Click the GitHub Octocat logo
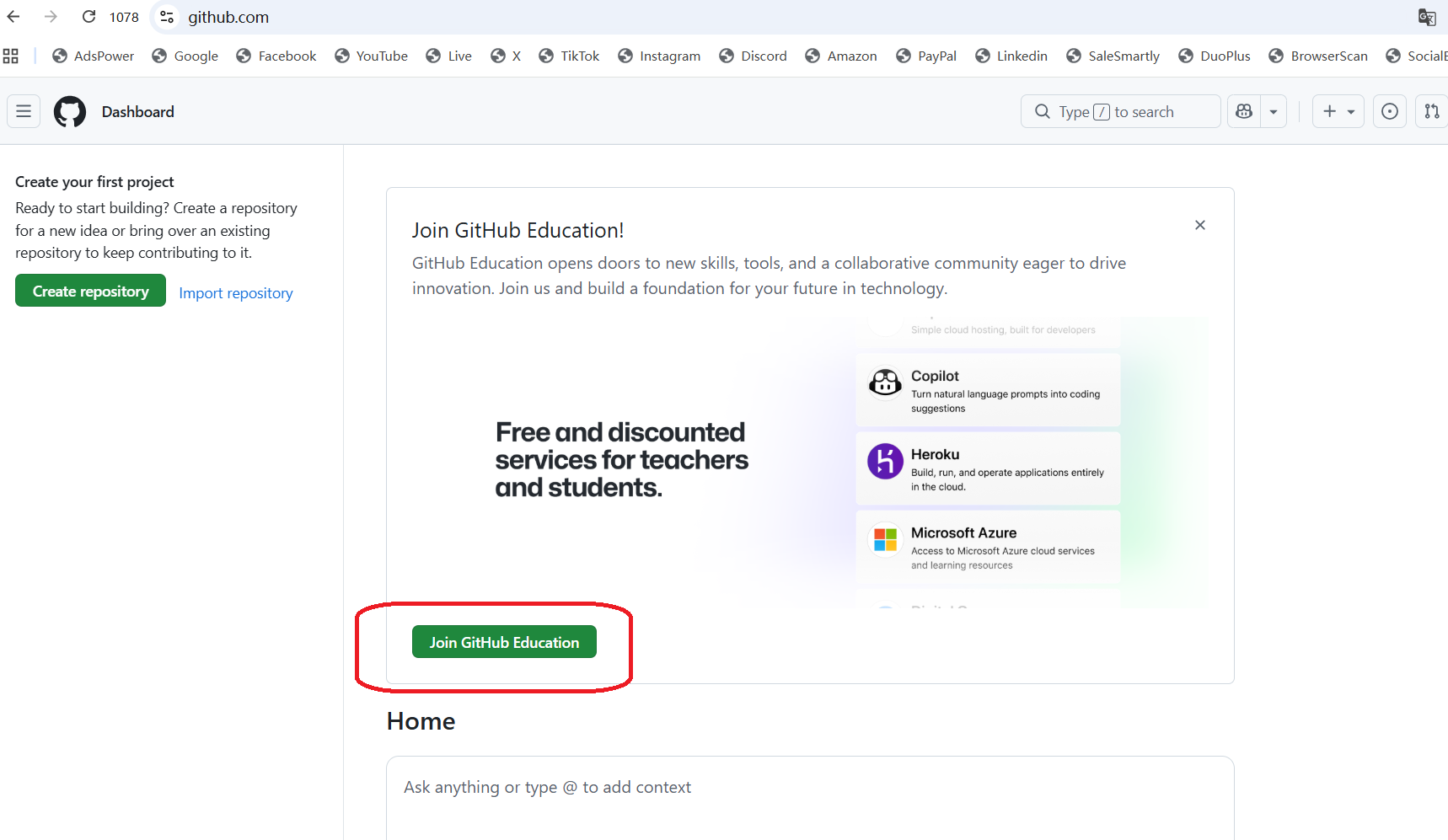1448x840 pixels. (70, 111)
